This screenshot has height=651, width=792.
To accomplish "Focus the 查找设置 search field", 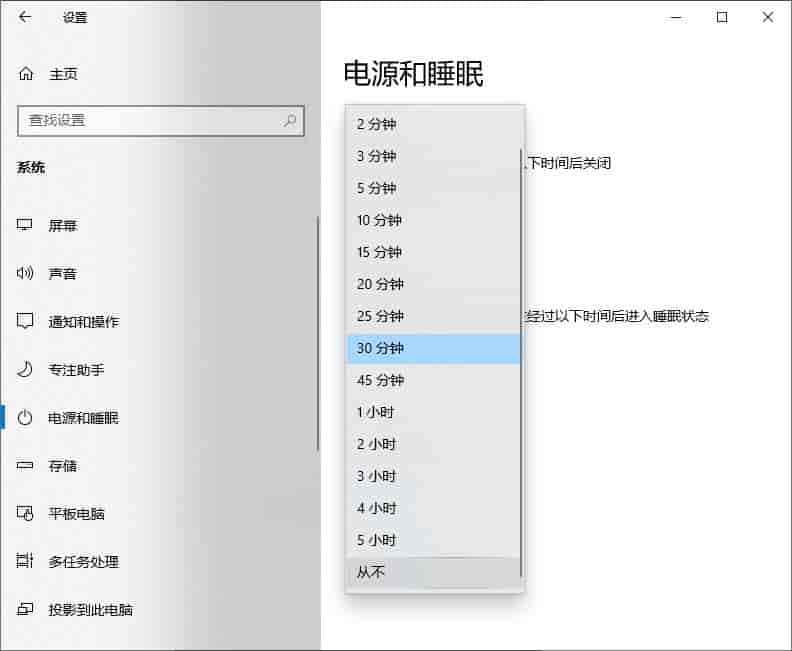I will [161, 121].
